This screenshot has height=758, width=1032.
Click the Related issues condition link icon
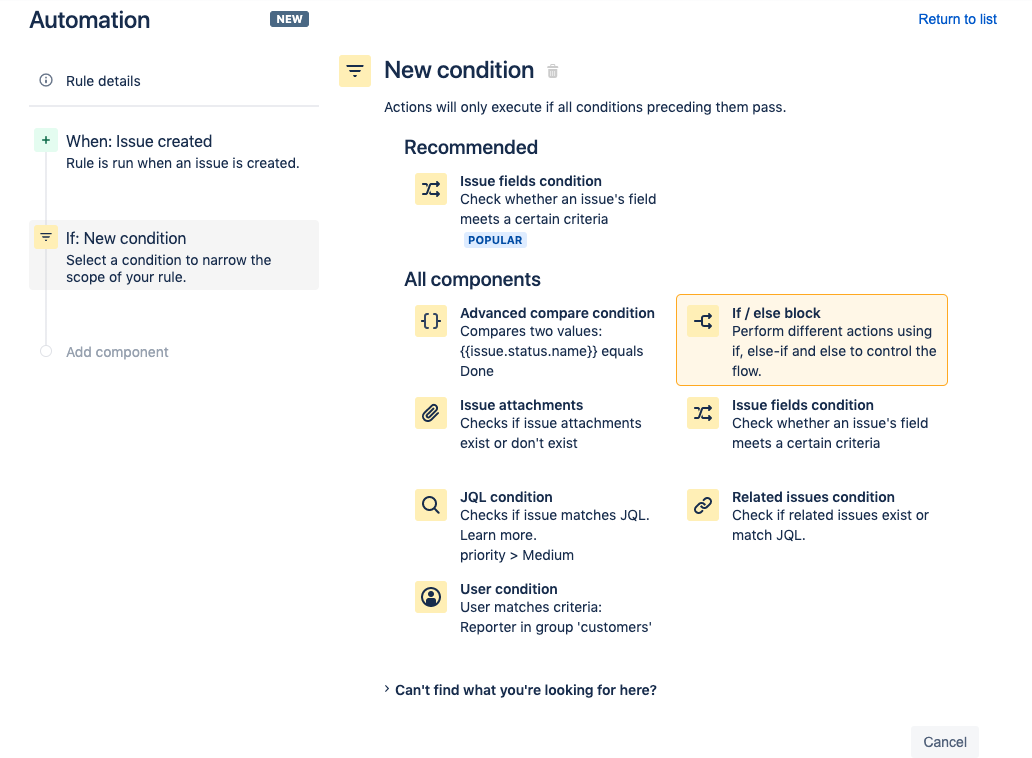[x=702, y=505]
